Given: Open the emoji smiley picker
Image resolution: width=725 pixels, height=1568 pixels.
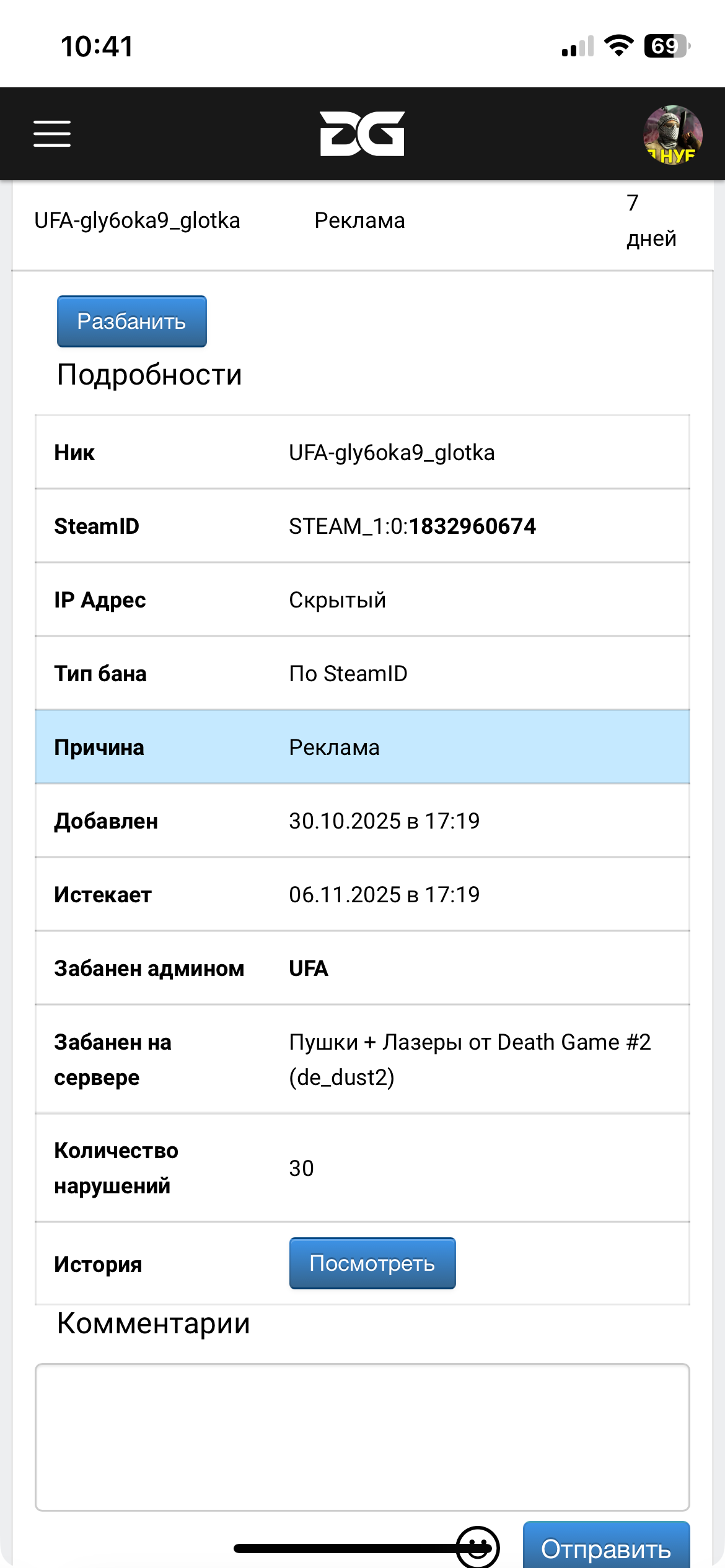Looking at the screenshot, I should click(x=478, y=1548).
